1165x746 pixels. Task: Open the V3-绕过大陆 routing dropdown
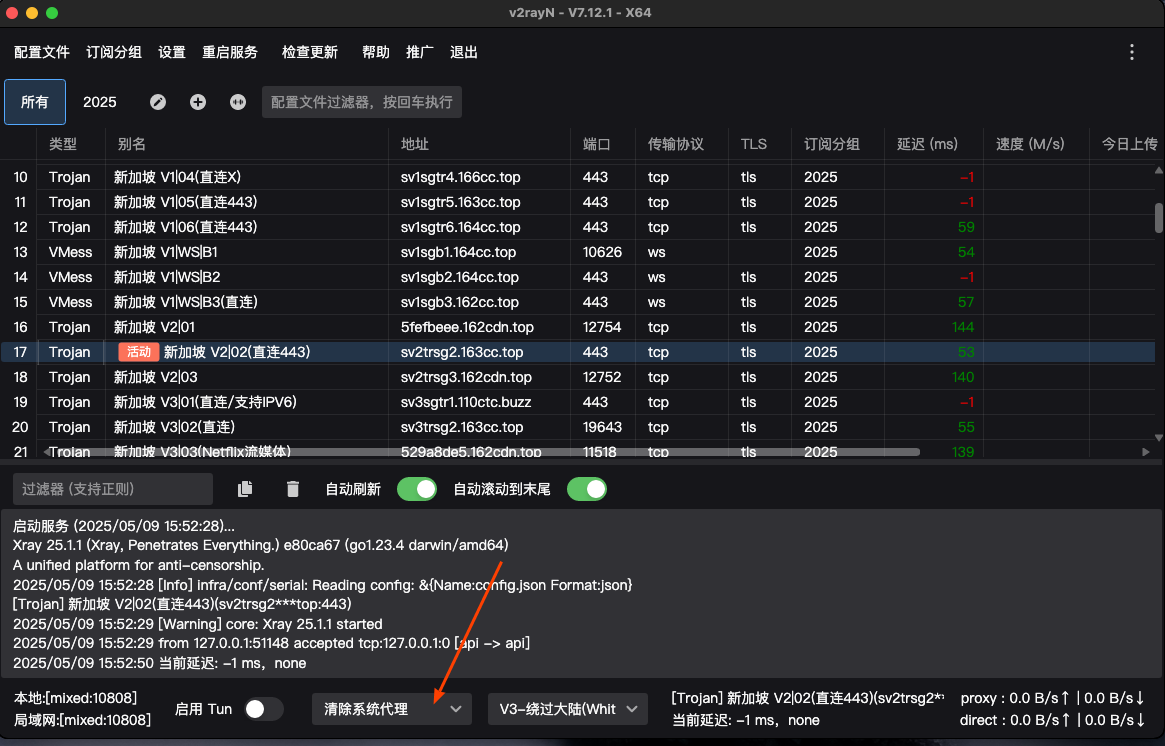pyautogui.click(x=568, y=709)
